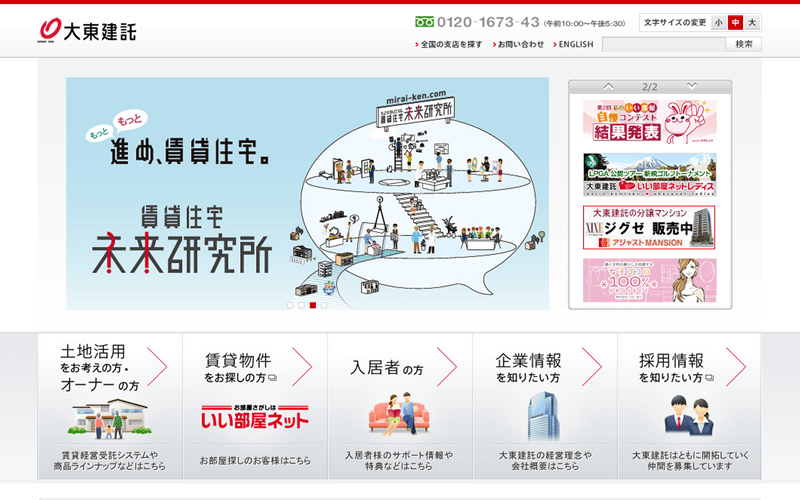The height and width of the screenshot is (500, 800).
Task: Click the 2/2 banner page indicator
Action: (649, 87)
